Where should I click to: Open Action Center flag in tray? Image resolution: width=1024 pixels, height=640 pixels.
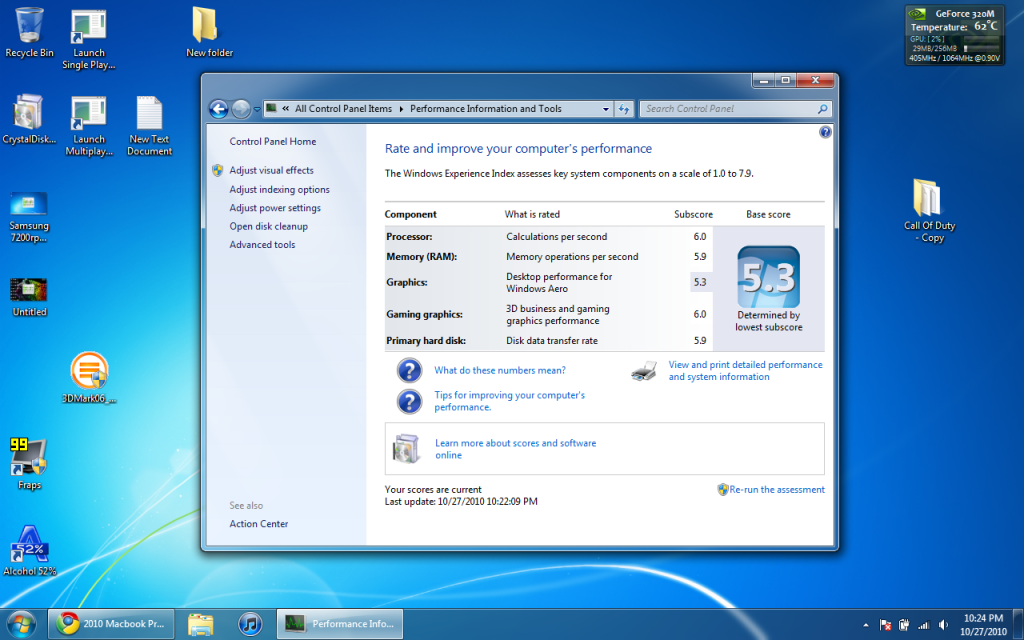[886, 625]
